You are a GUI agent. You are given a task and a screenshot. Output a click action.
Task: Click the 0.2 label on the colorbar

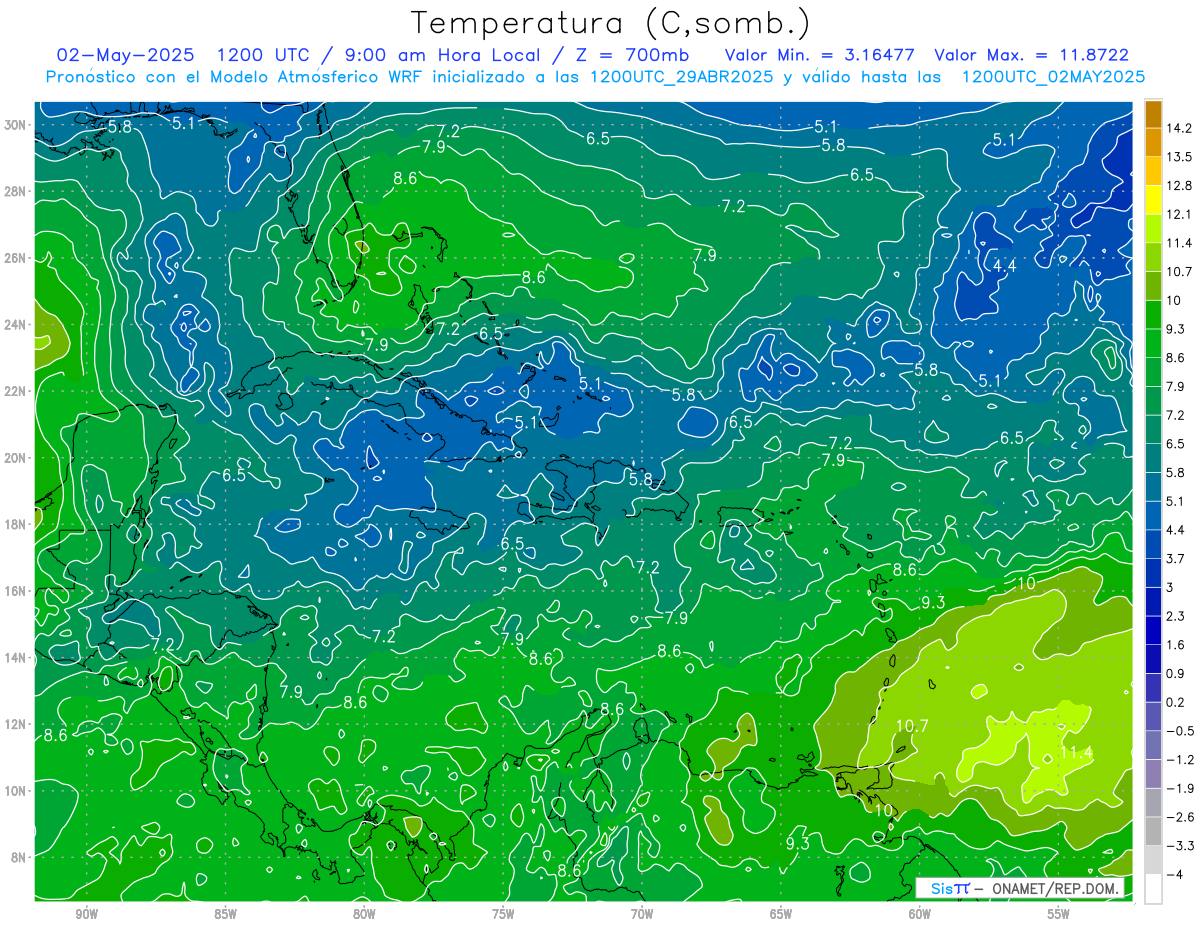point(1176,702)
